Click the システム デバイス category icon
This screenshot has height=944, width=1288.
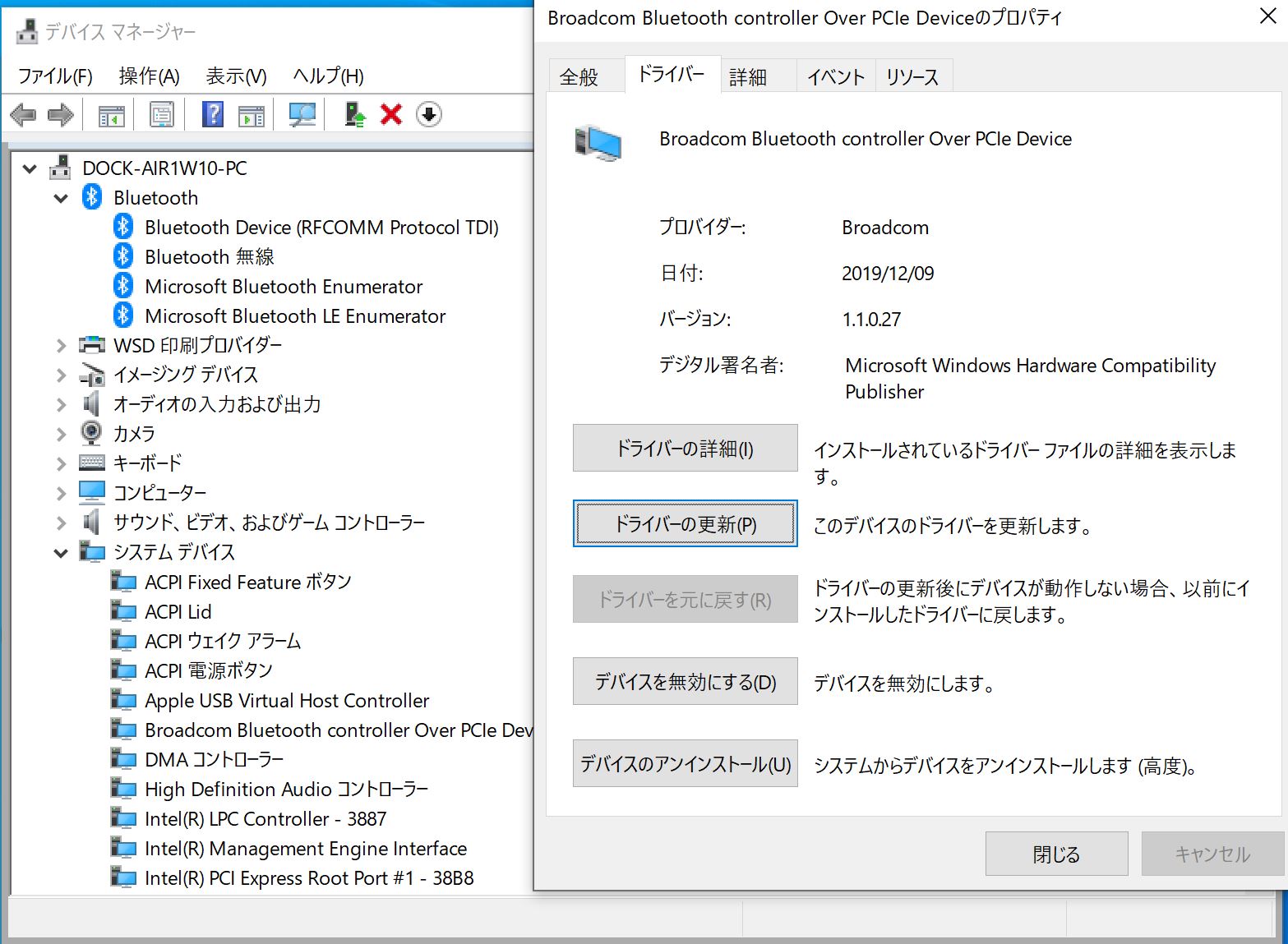click(x=92, y=551)
